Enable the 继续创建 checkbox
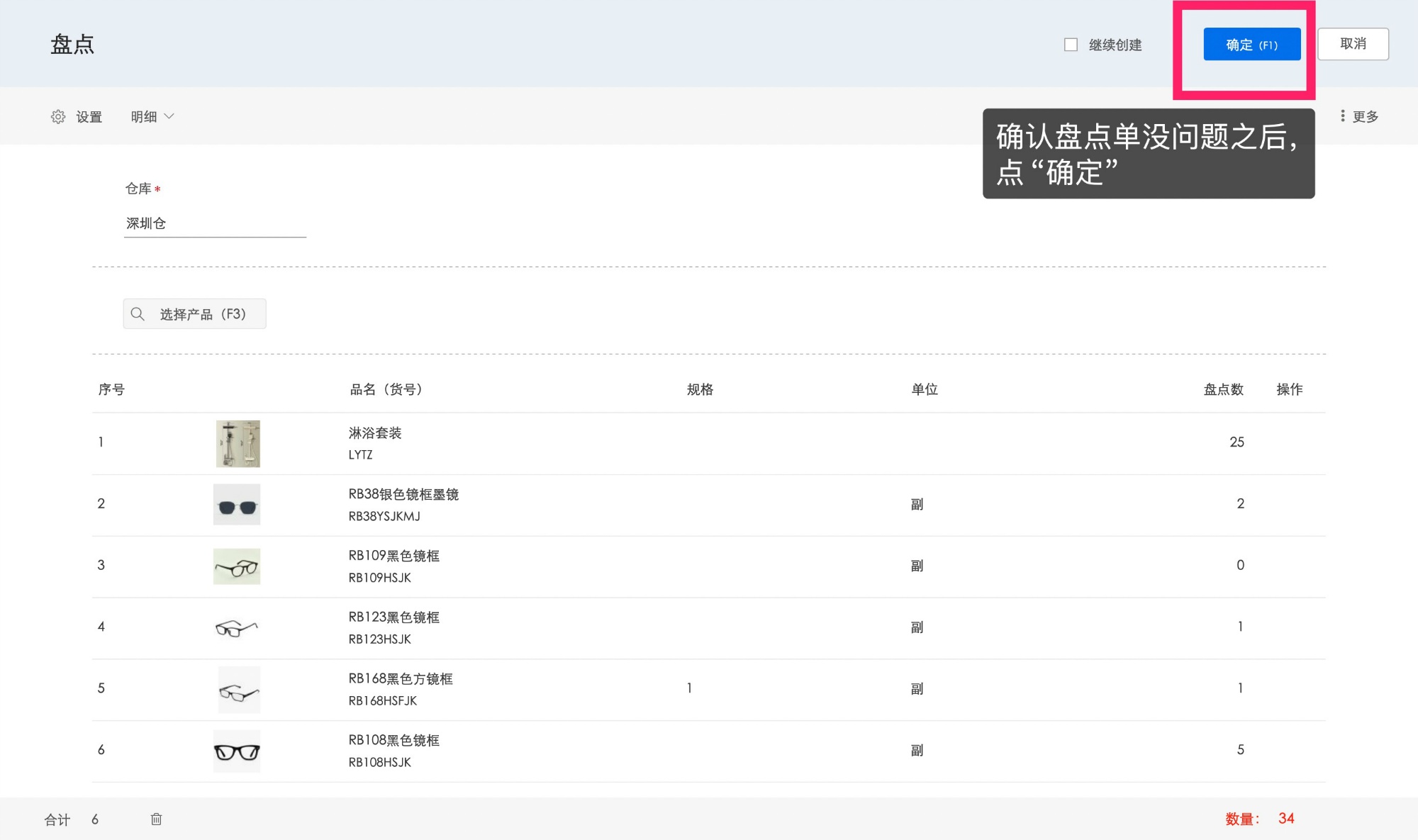 pos(1071,45)
